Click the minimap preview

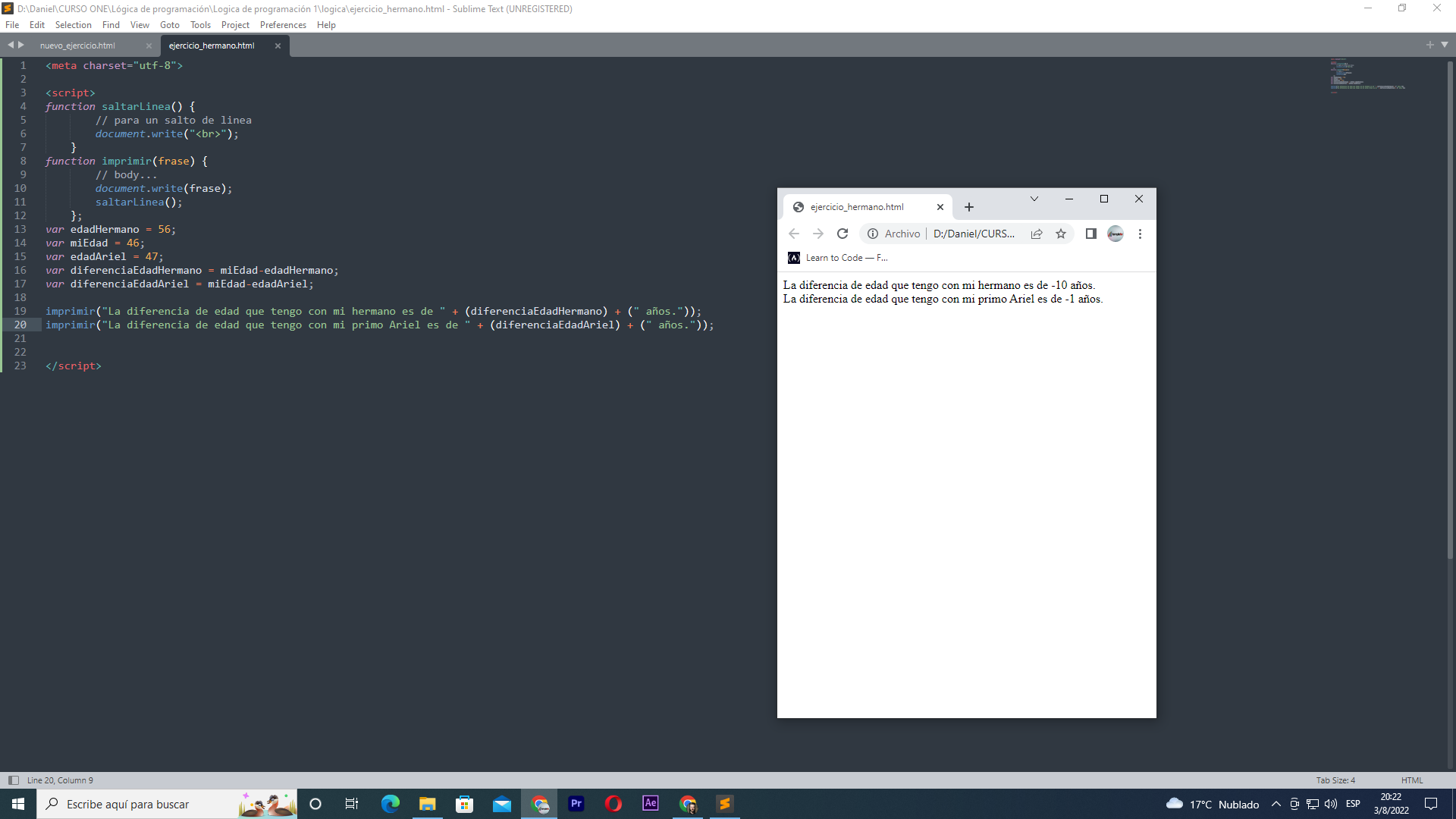tap(1367, 74)
